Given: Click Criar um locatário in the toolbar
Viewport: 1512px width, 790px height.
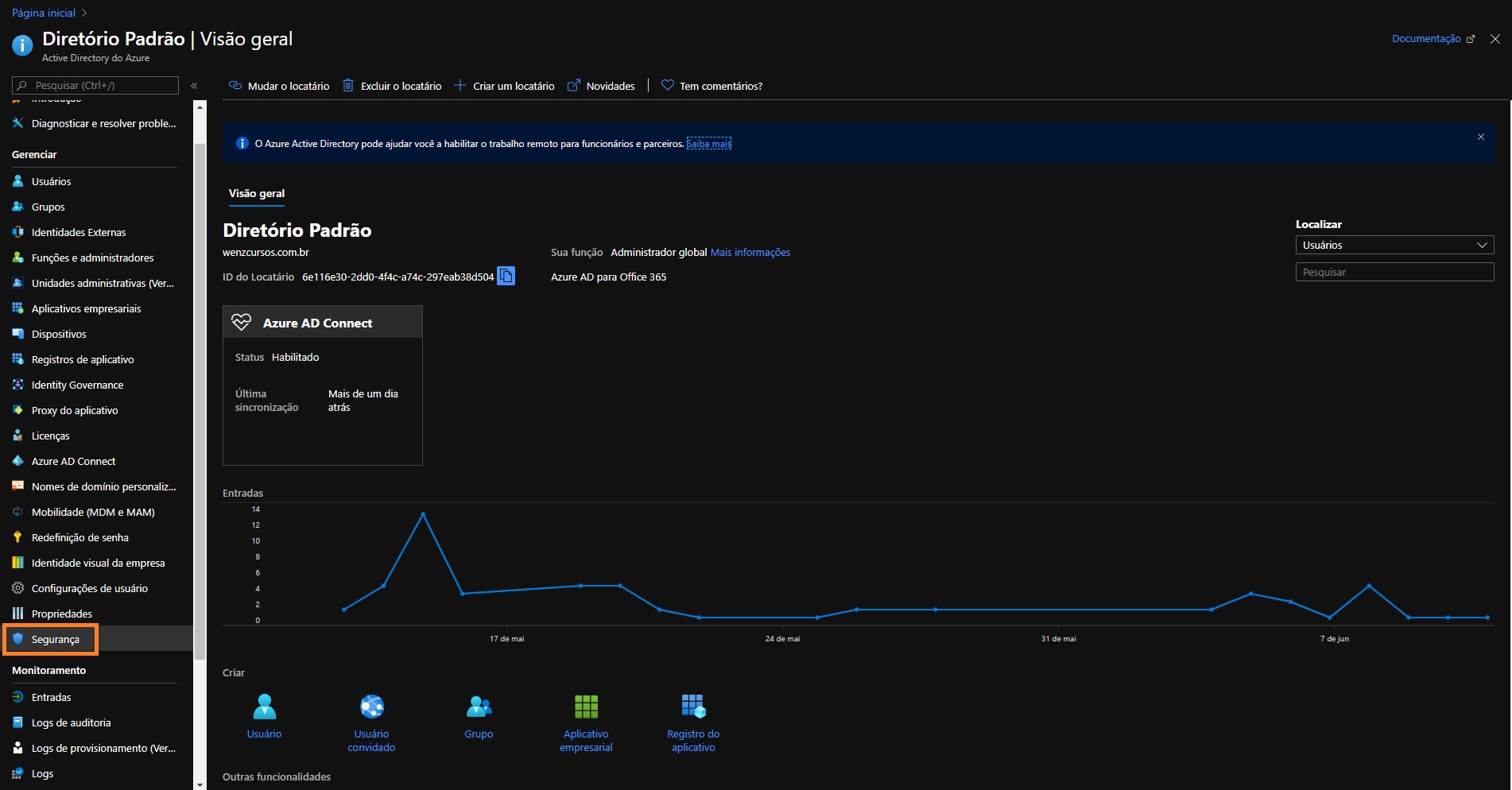Looking at the screenshot, I should [x=504, y=86].
